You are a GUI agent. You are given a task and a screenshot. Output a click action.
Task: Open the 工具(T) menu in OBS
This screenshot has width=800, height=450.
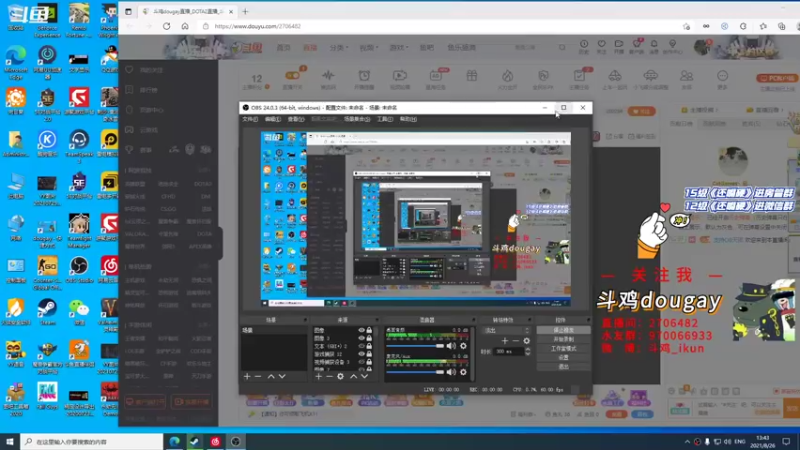(x=385, y=119)
